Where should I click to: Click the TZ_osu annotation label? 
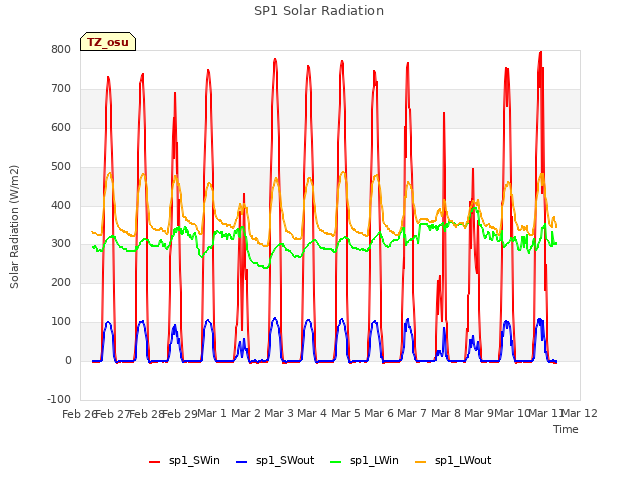point(108,42)
